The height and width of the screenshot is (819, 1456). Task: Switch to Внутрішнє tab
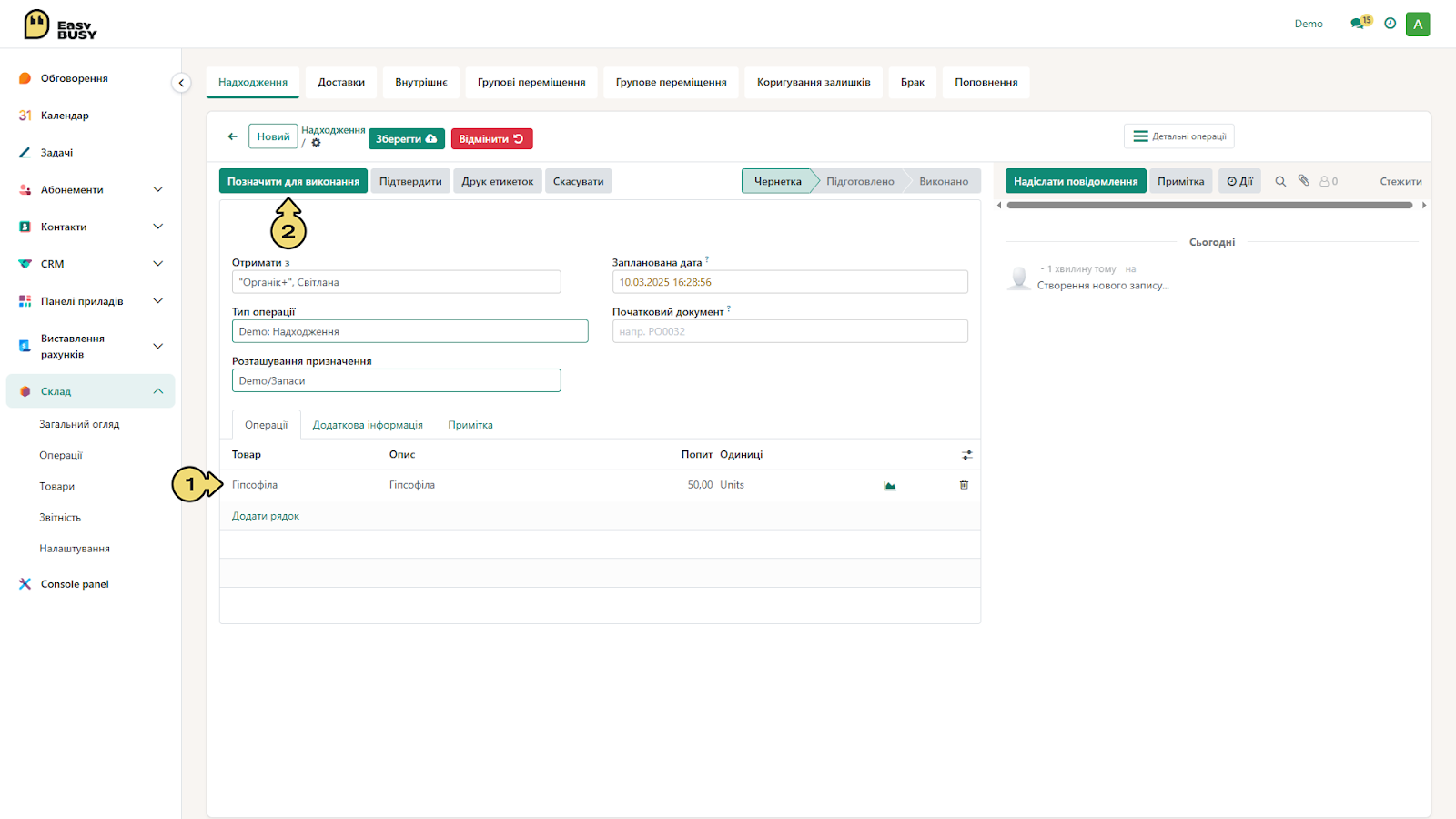[x=421, y=83]
